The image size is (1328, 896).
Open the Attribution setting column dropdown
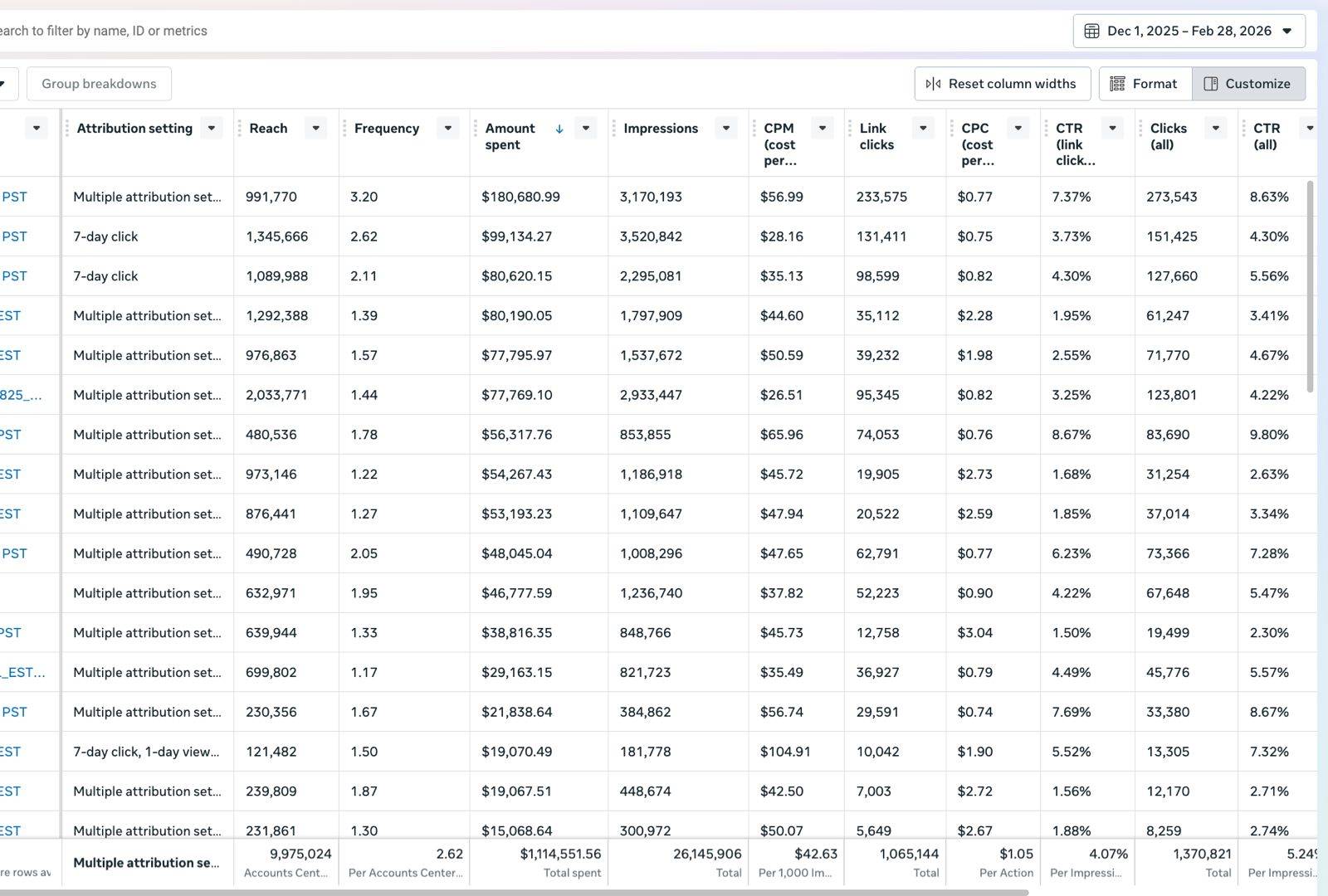click(x=212, y=129)
